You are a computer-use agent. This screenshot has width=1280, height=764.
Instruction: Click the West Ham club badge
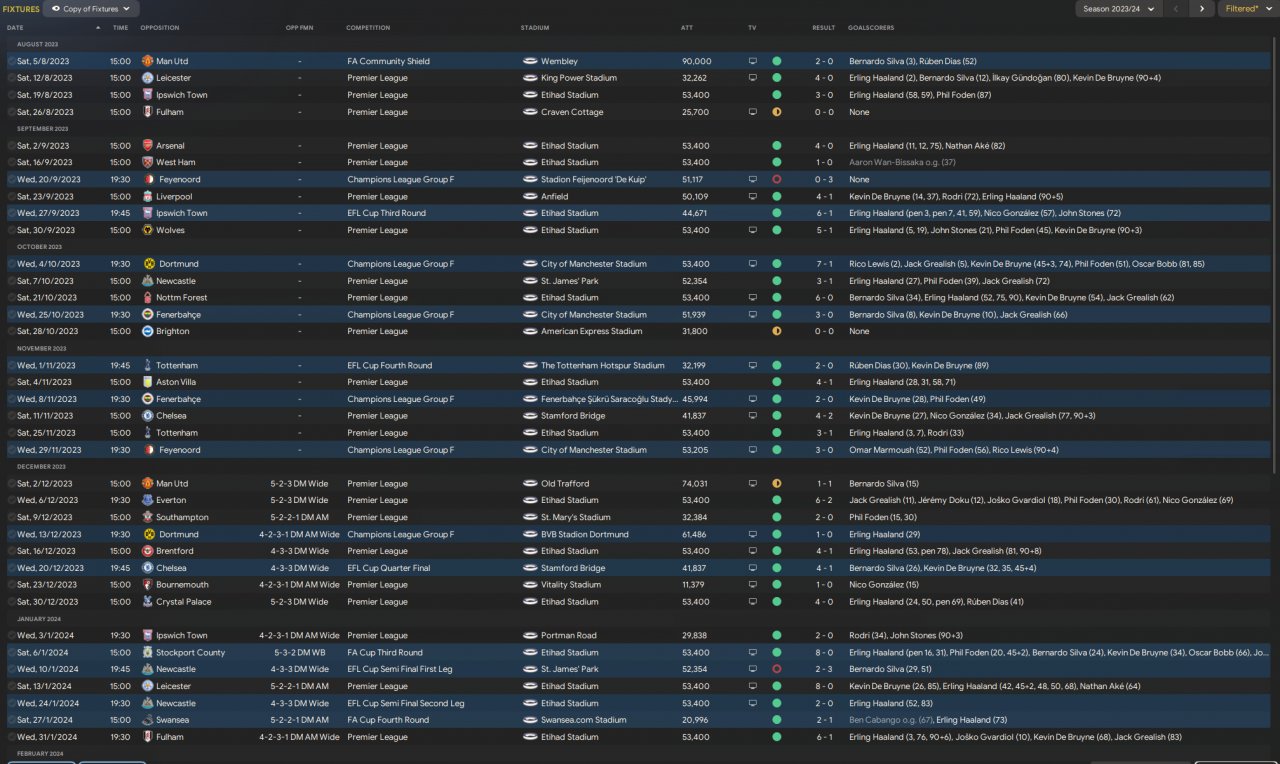tap(148, 162)
